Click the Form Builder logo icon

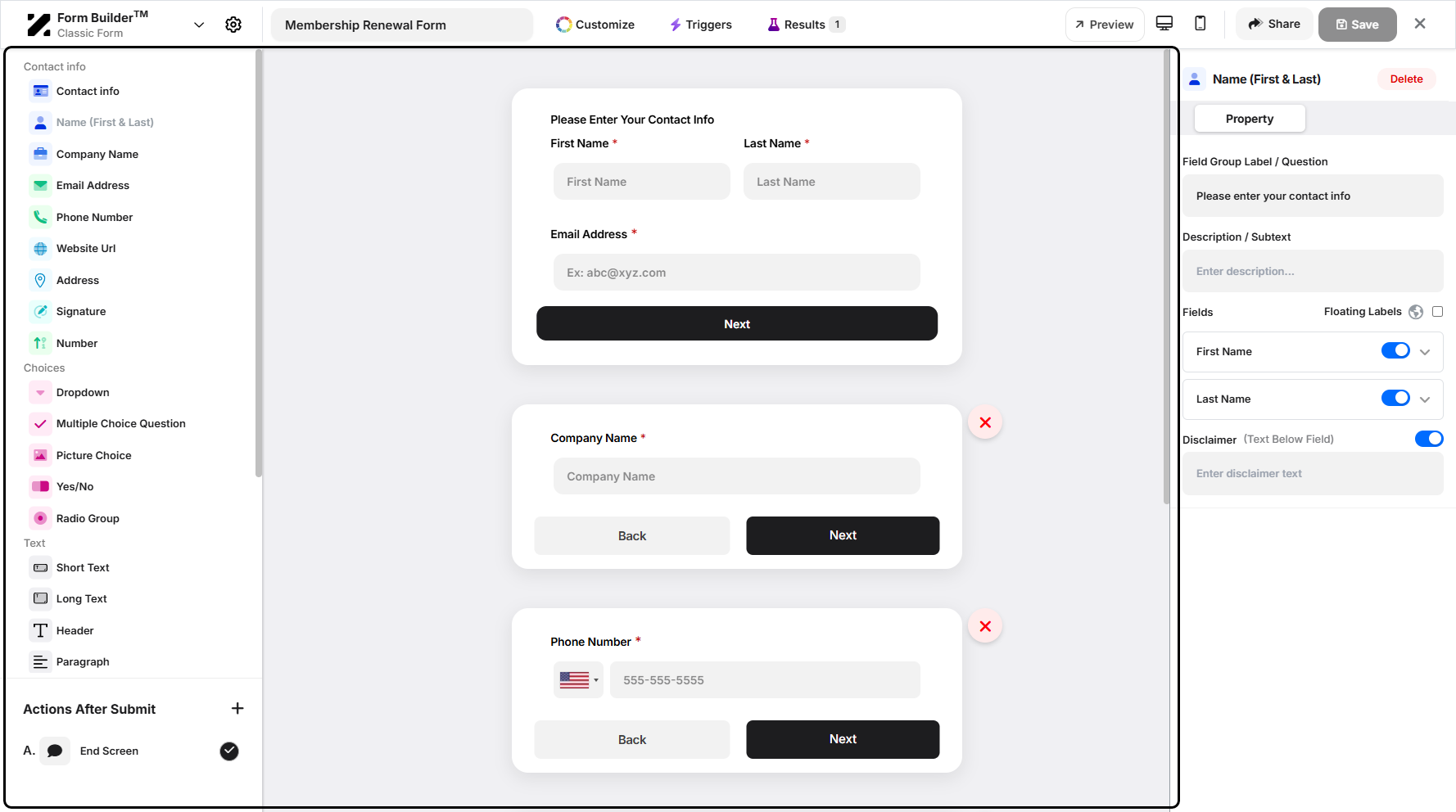click(38, 25)
